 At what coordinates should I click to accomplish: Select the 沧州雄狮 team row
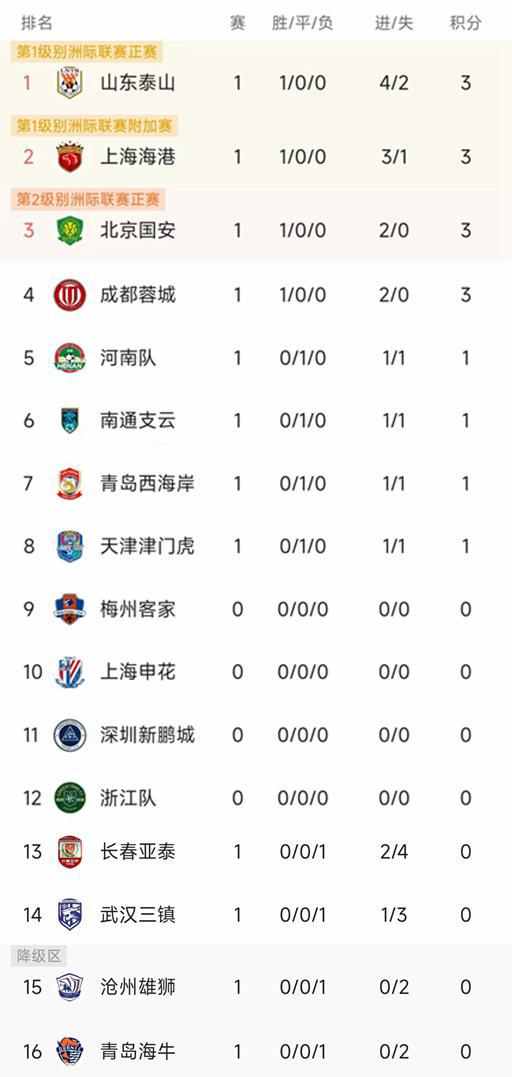click(256, 988)
